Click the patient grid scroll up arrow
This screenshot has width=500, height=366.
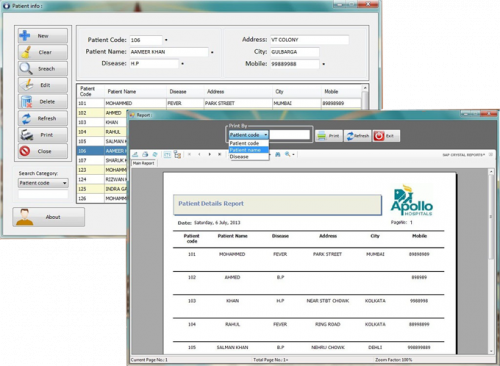[365, 88]
